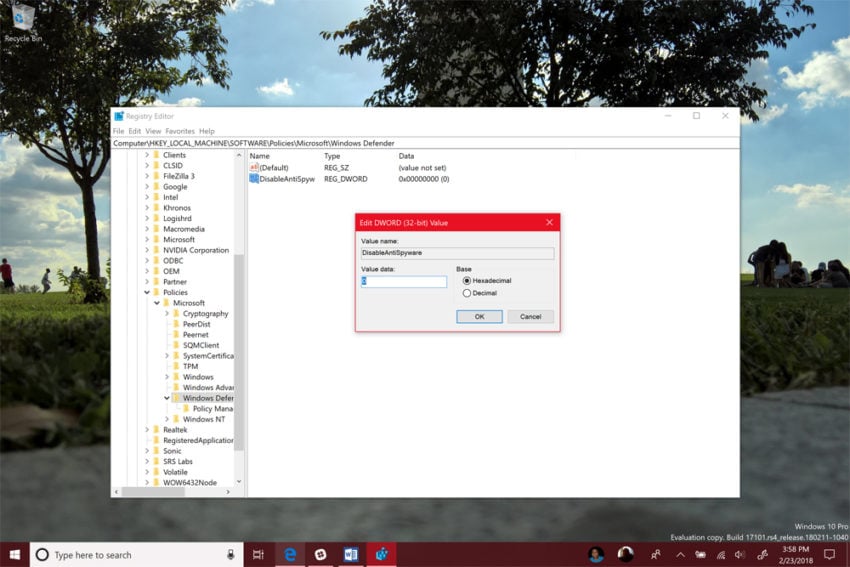Click the volume speaker tray icon
Image resolution: width=850 pixels, height=567 pixels.
coord(740,555)
